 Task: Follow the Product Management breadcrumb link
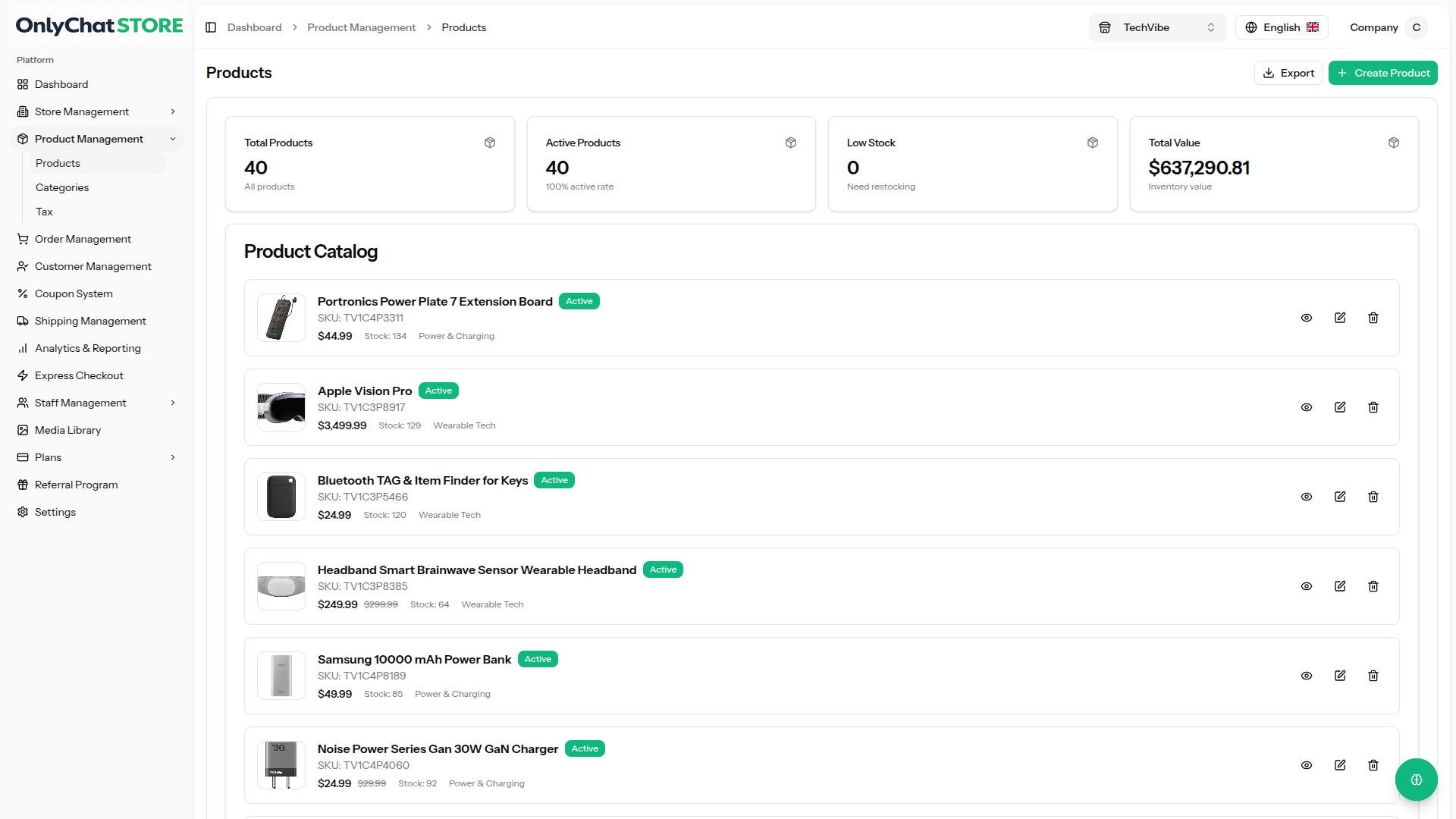[361, 27]
